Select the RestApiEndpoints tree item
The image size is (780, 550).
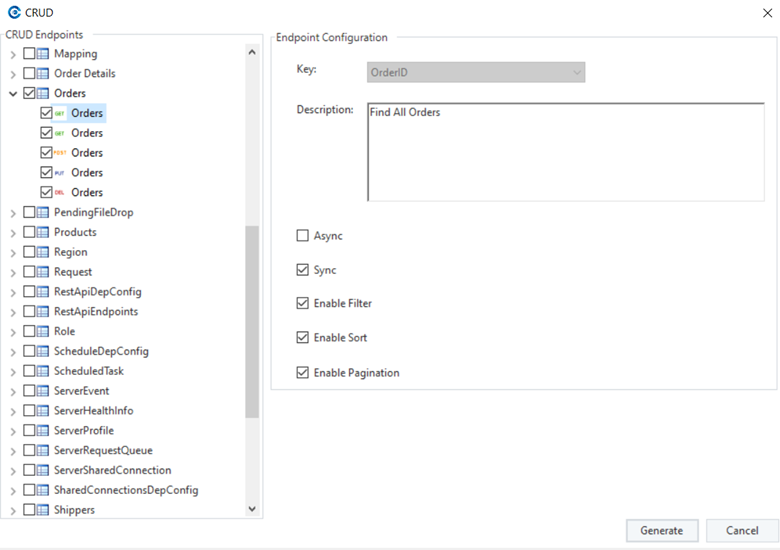[x=95, y=311]
